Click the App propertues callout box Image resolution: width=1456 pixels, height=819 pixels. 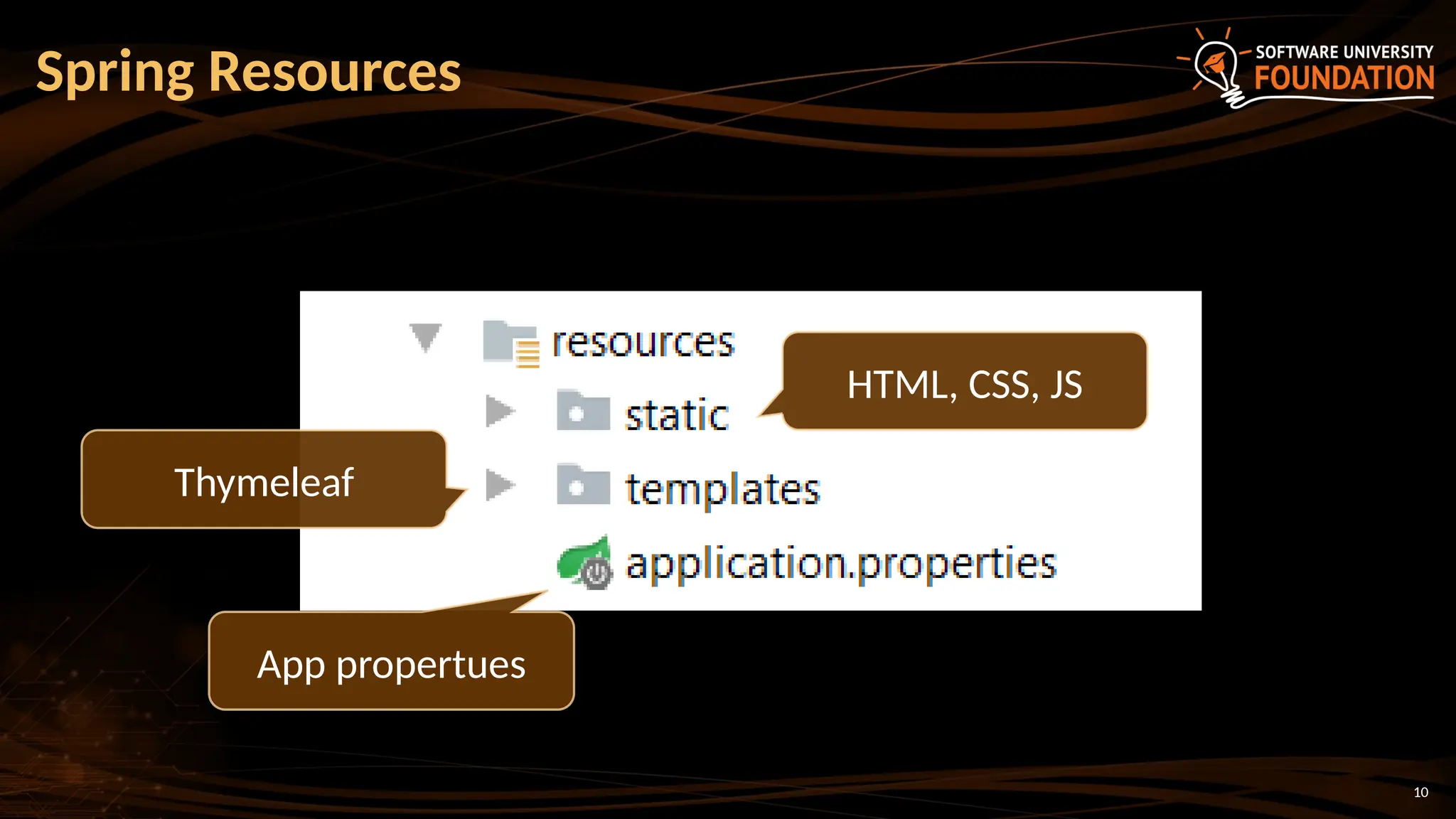(391, 664)
